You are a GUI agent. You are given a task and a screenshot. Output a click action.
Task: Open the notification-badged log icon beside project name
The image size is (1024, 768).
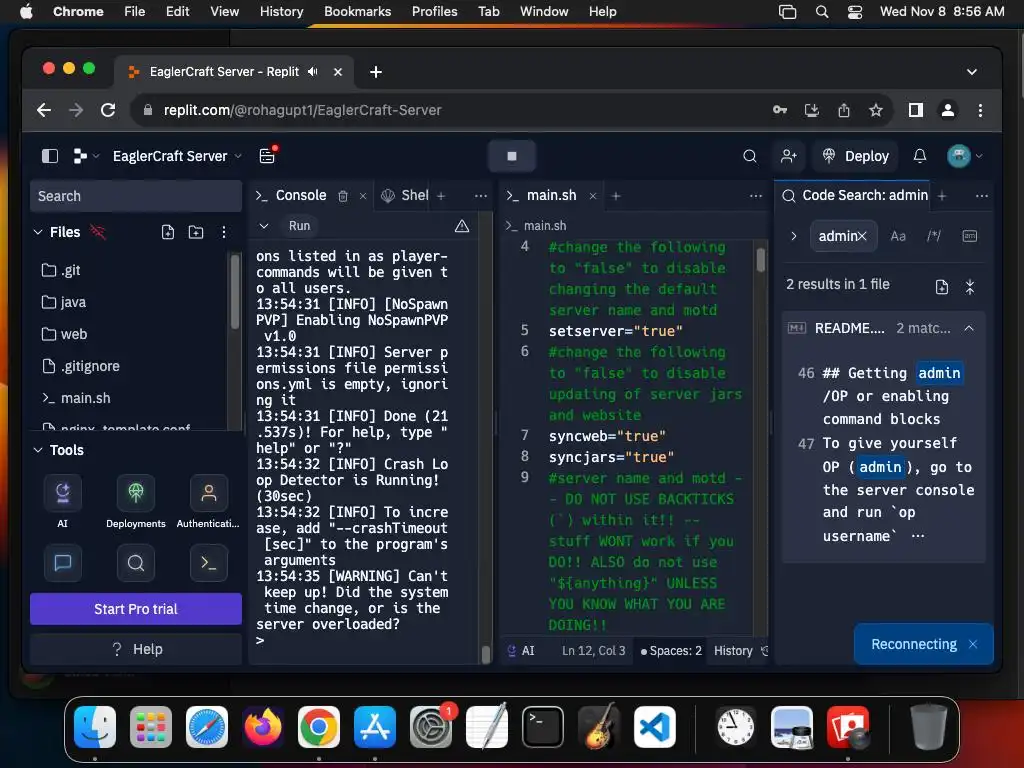[x=267, y=155]
